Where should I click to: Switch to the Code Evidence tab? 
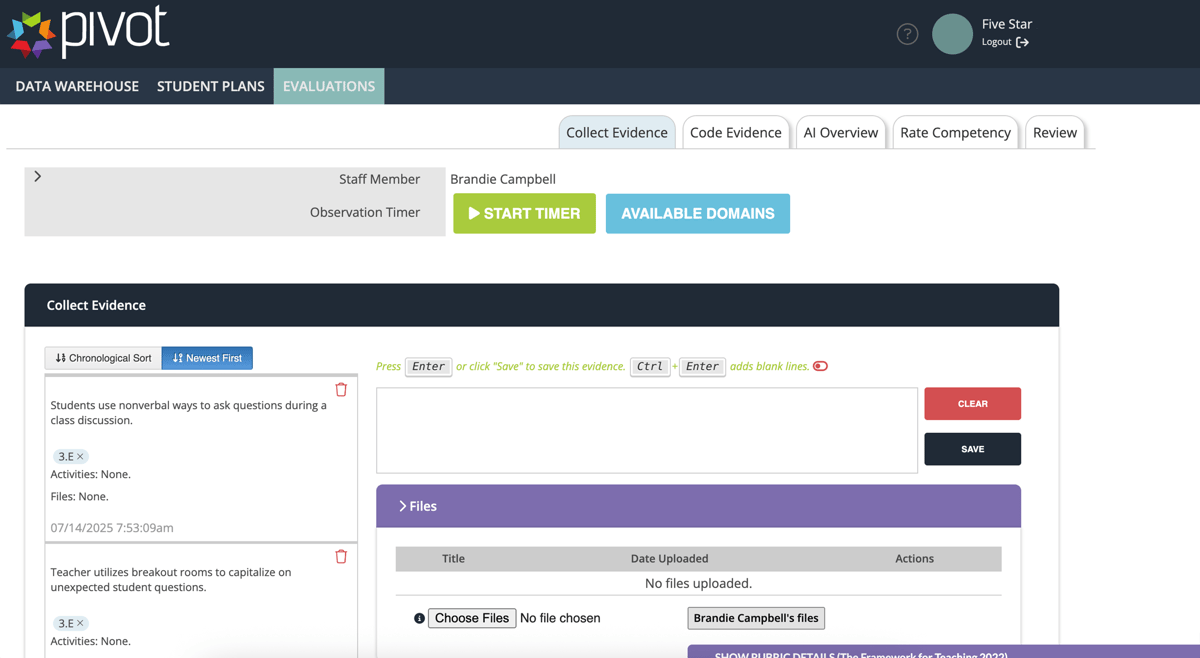[x=736, y=131]
